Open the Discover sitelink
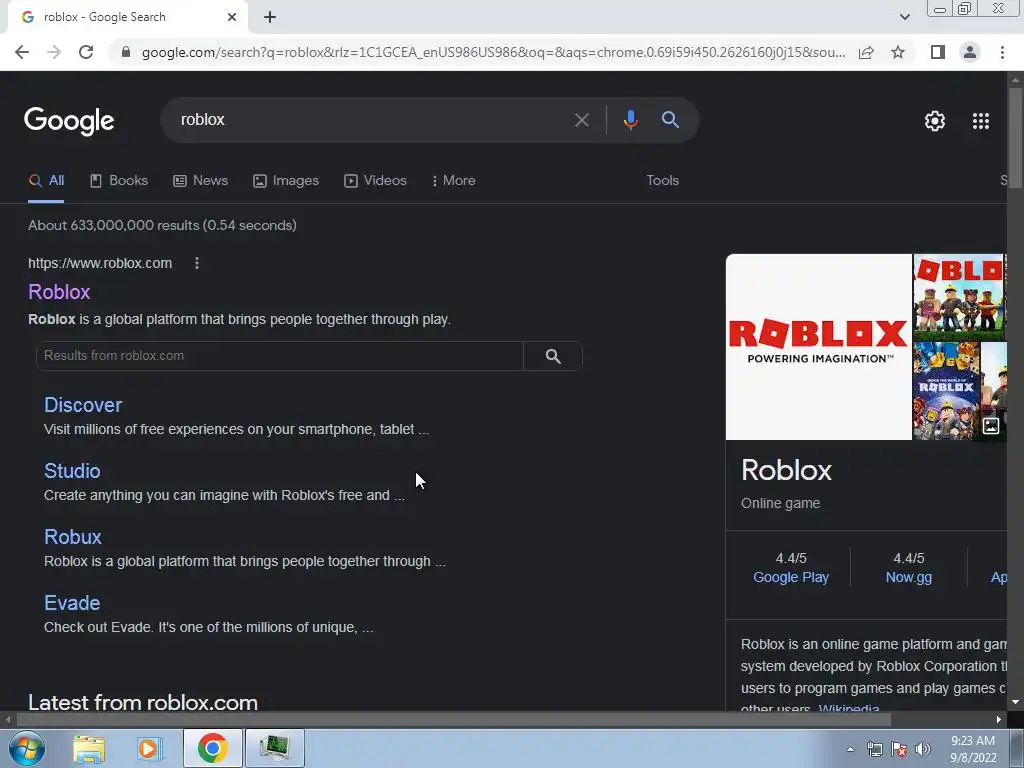 point(83,405)
